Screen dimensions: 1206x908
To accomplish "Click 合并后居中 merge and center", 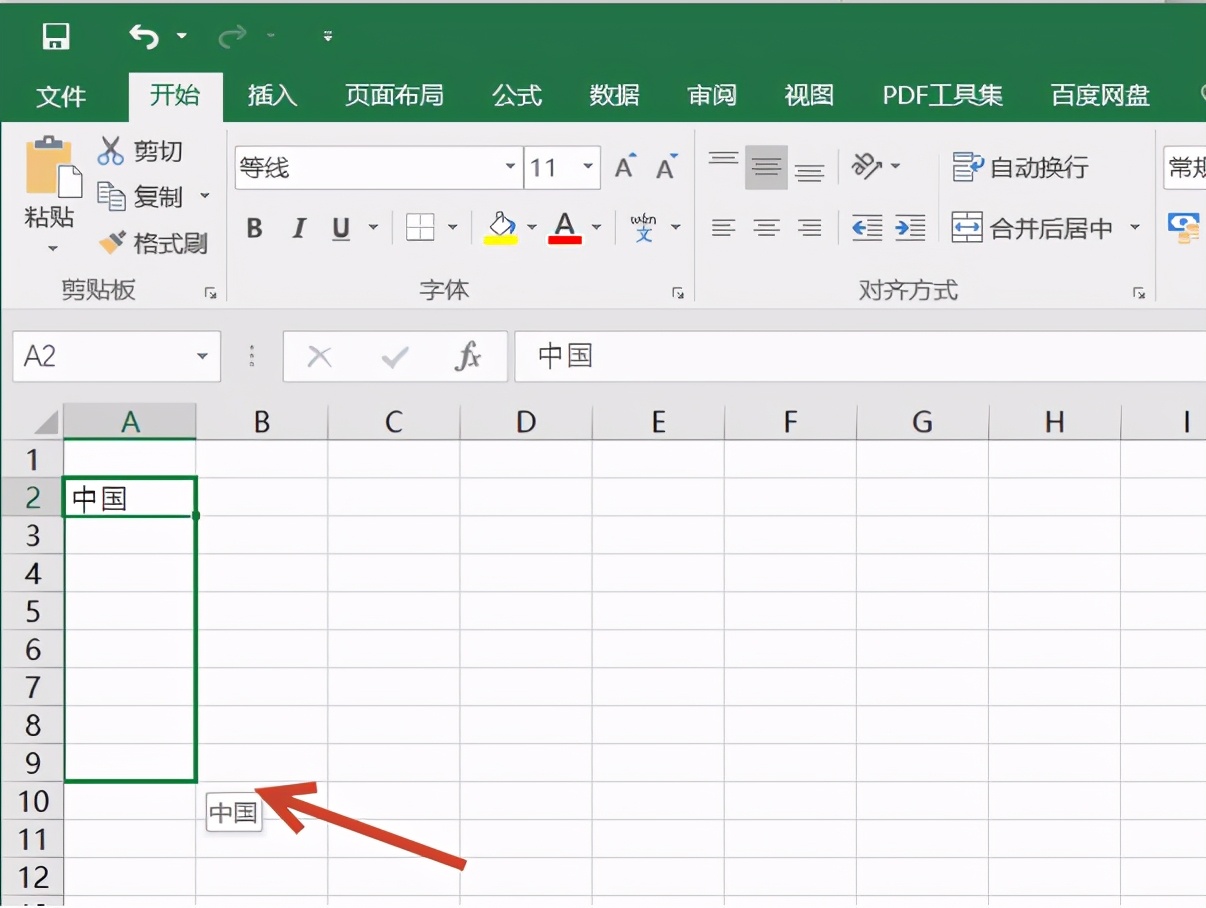I will pos(1032,229).
